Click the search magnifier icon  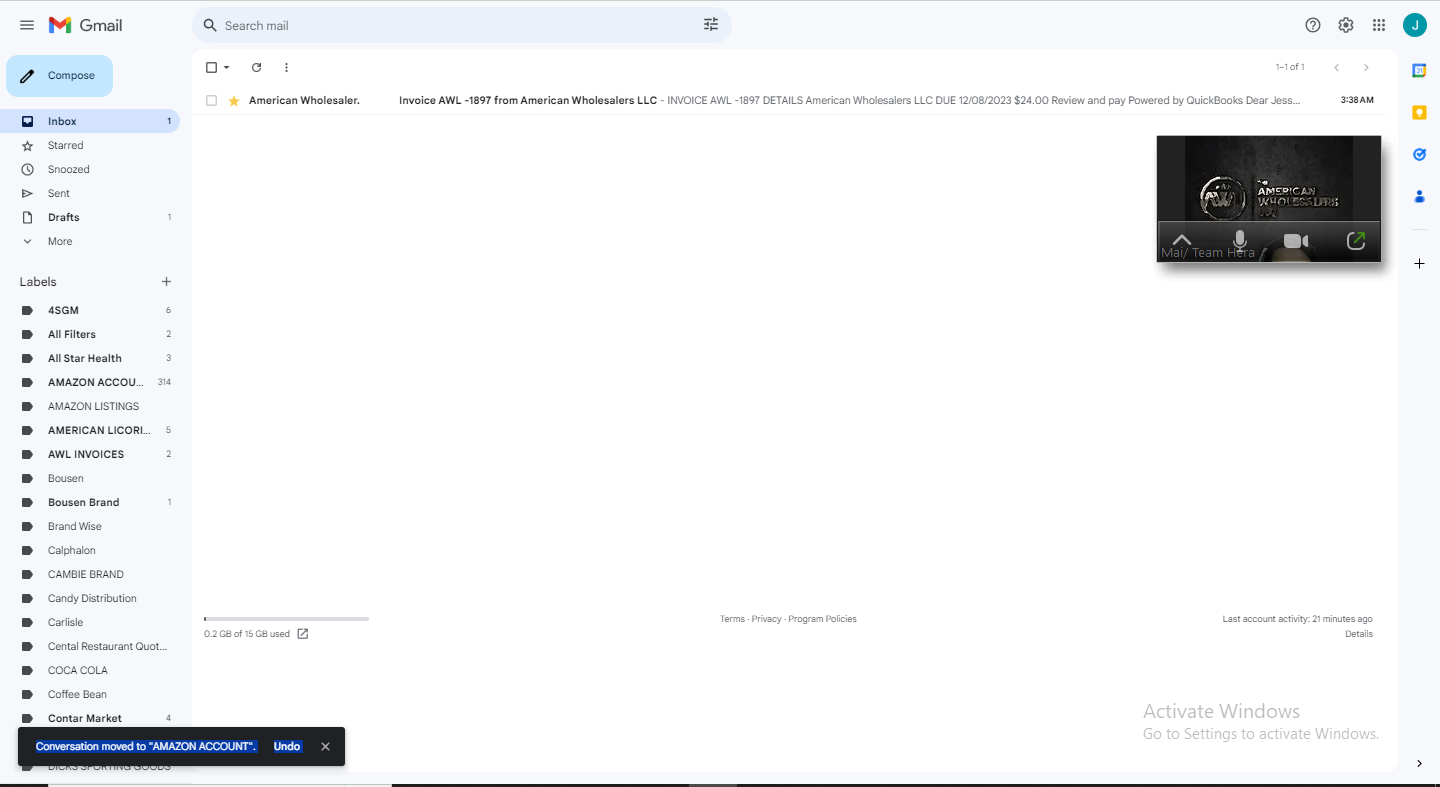tap(210, 25)
